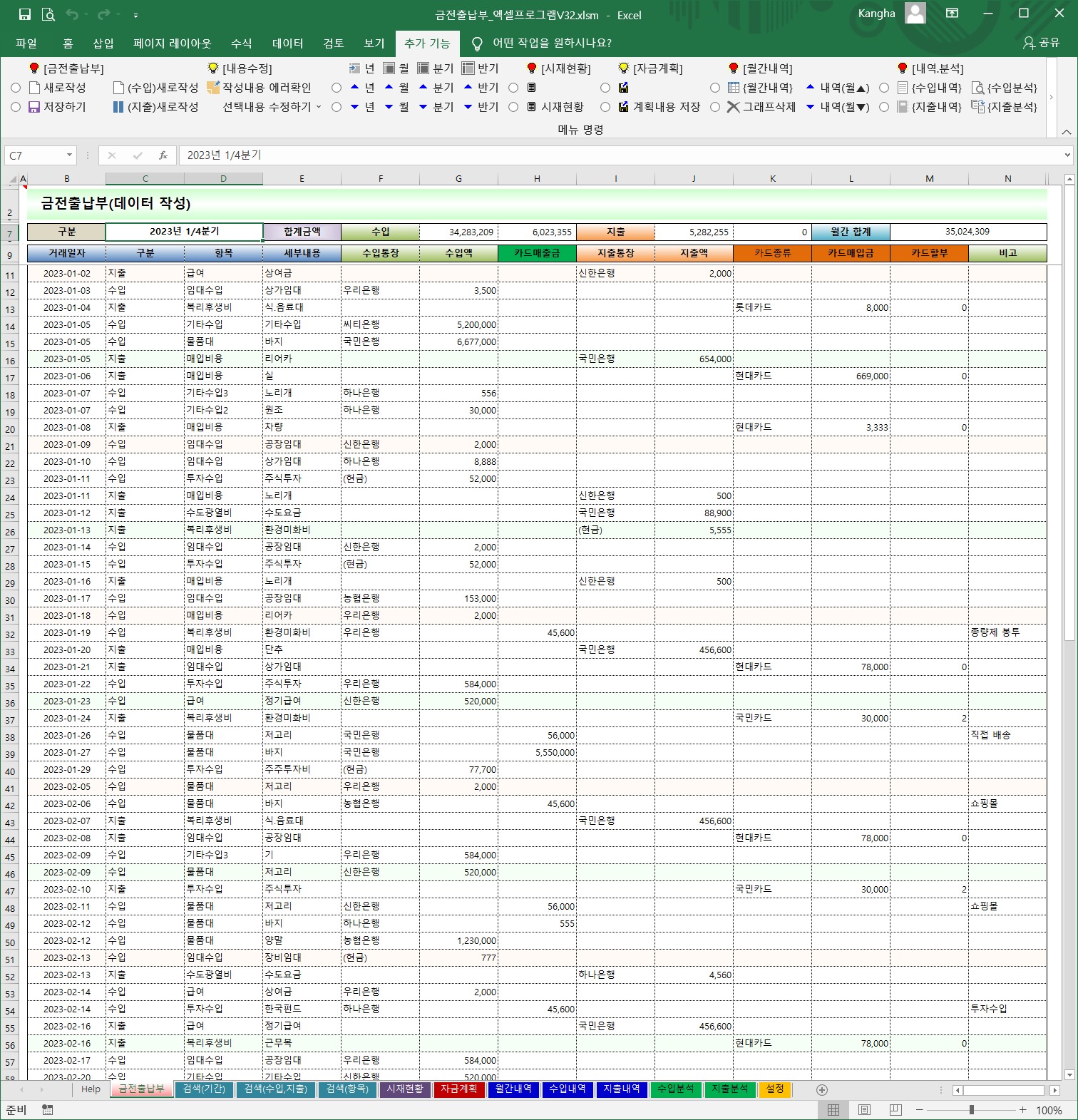Expand the formula bar chevron
Image resolution: width=1078 pixels, height=1120 pixels.
tap(1067, 155)
